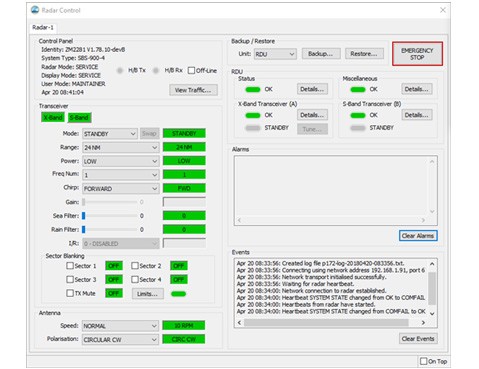Select event 'Network connection to radar established'
This screenshot has height=369, width=479.
click(311, 291)
